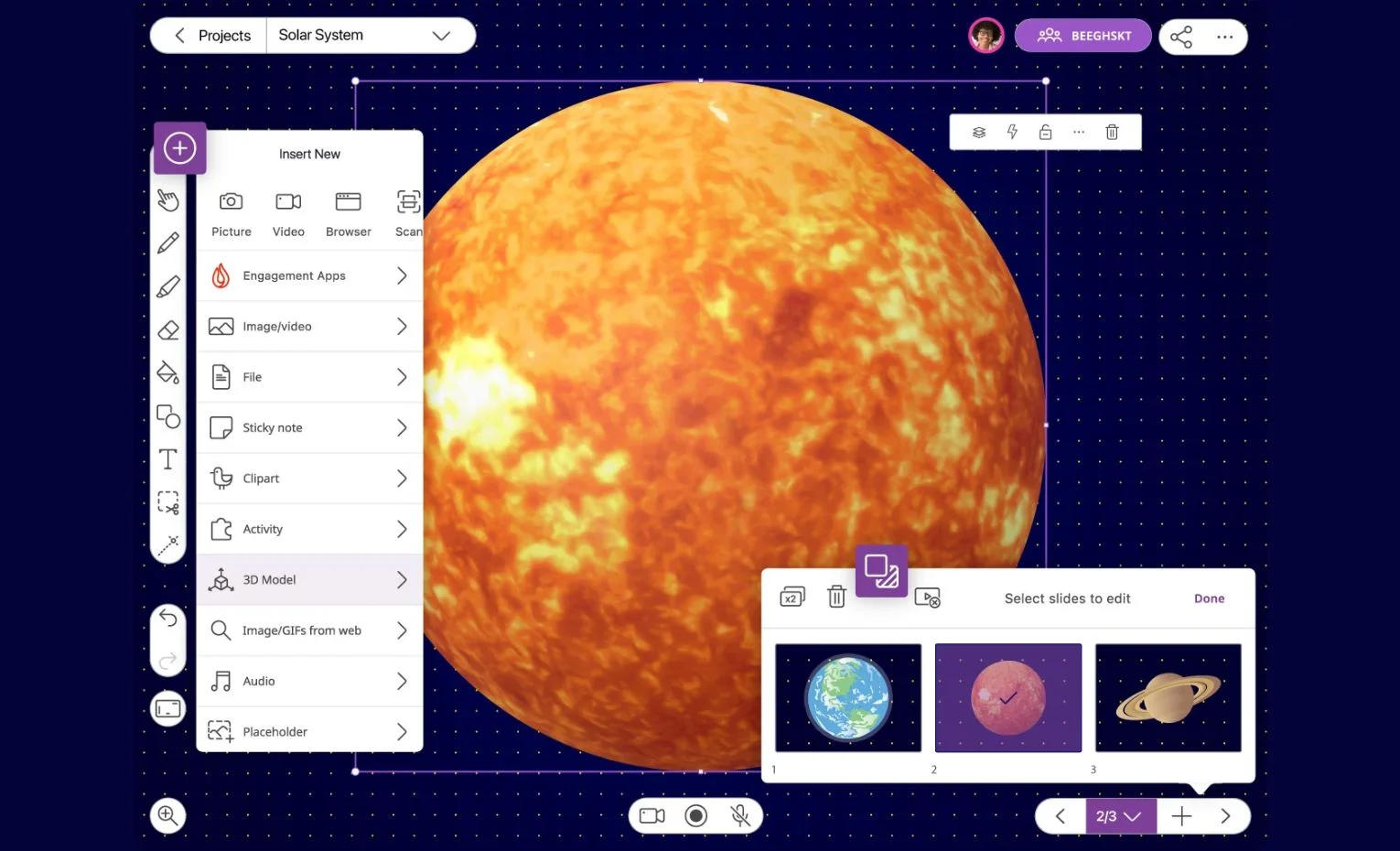Undo the last action
Viewport: 1400px width, 851px height.
pyautogui.click(x=167, y=619)
